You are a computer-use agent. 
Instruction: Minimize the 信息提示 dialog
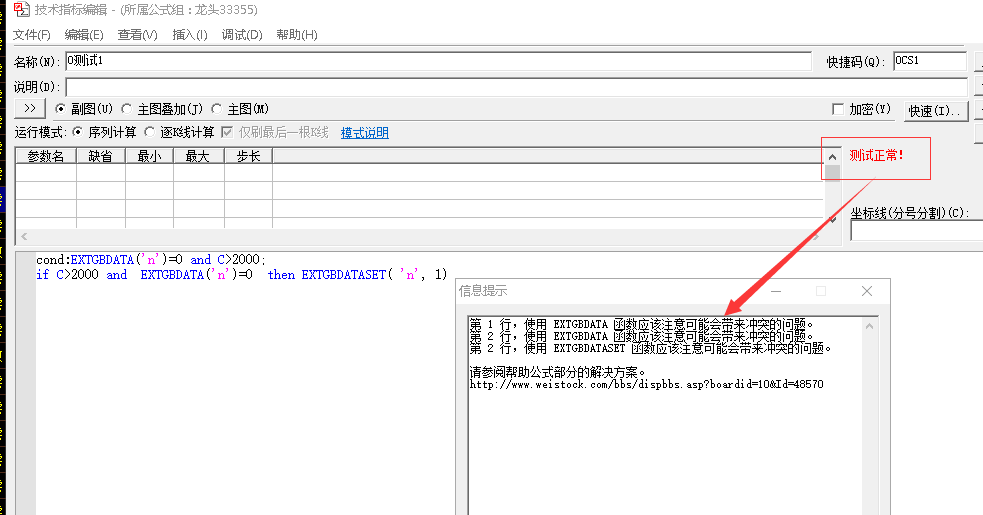774,291
